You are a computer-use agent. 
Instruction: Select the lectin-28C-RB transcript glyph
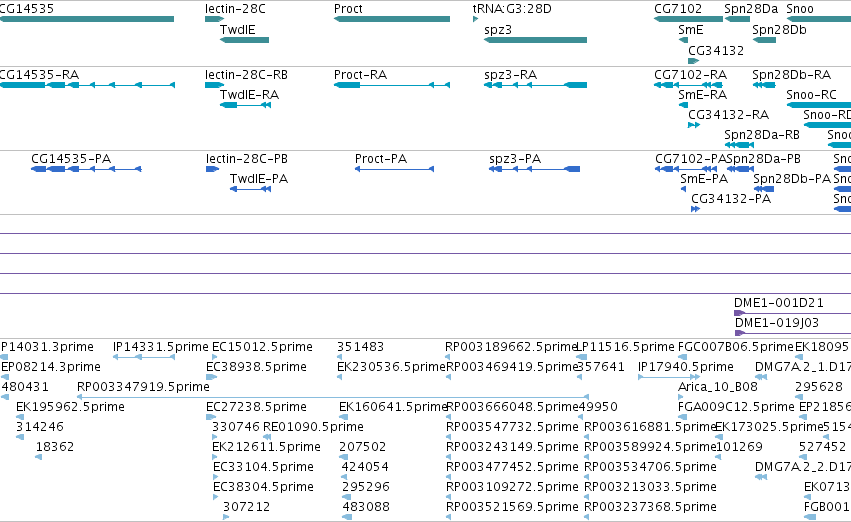click(214, 85)
